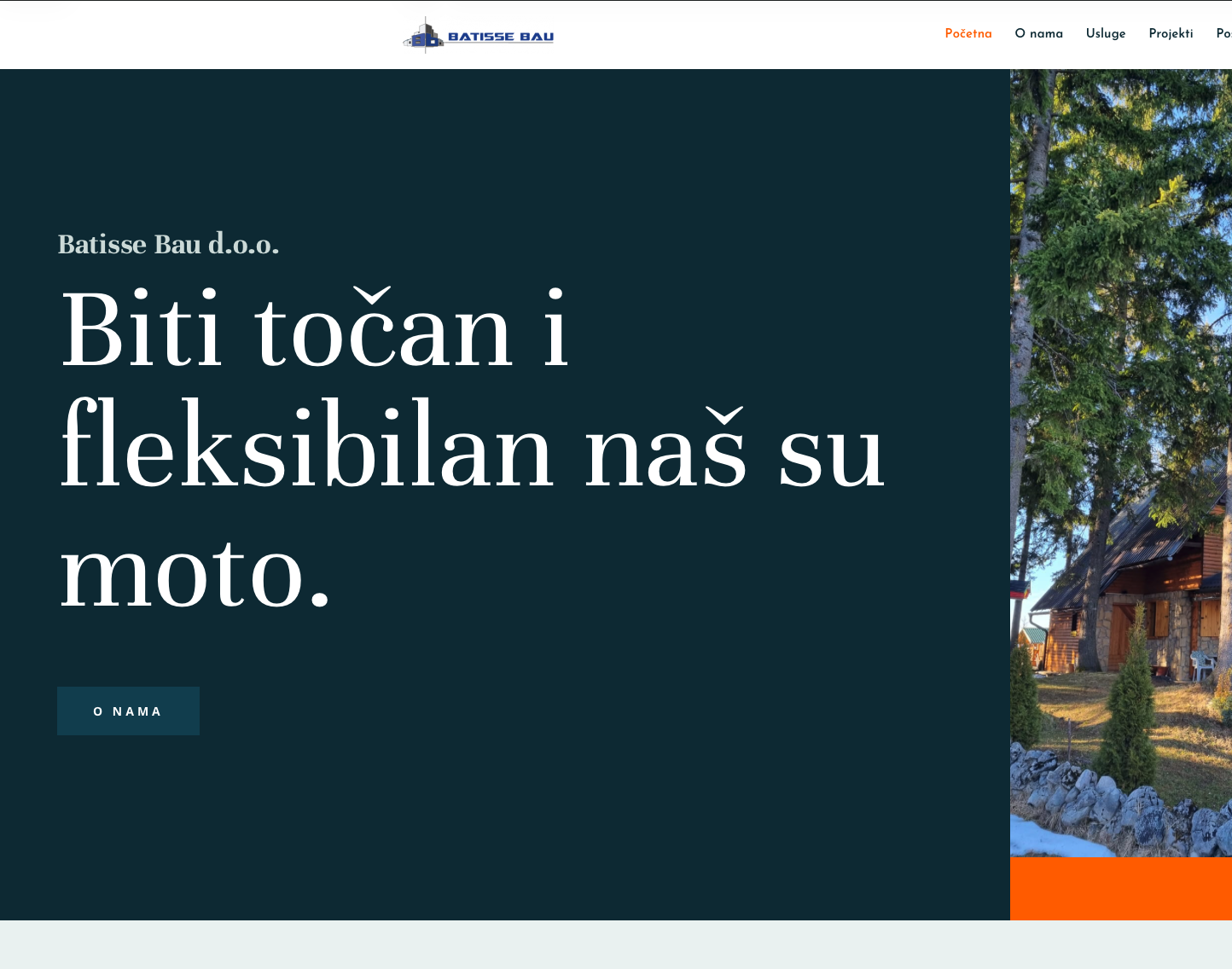
Task: Open the Usluge section
Action: tap(1106, 34)
